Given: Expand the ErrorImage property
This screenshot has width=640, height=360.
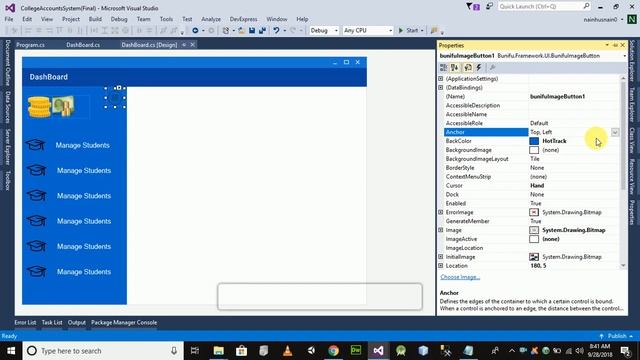Looking at the screenshot, I should (x=440, y=212).
